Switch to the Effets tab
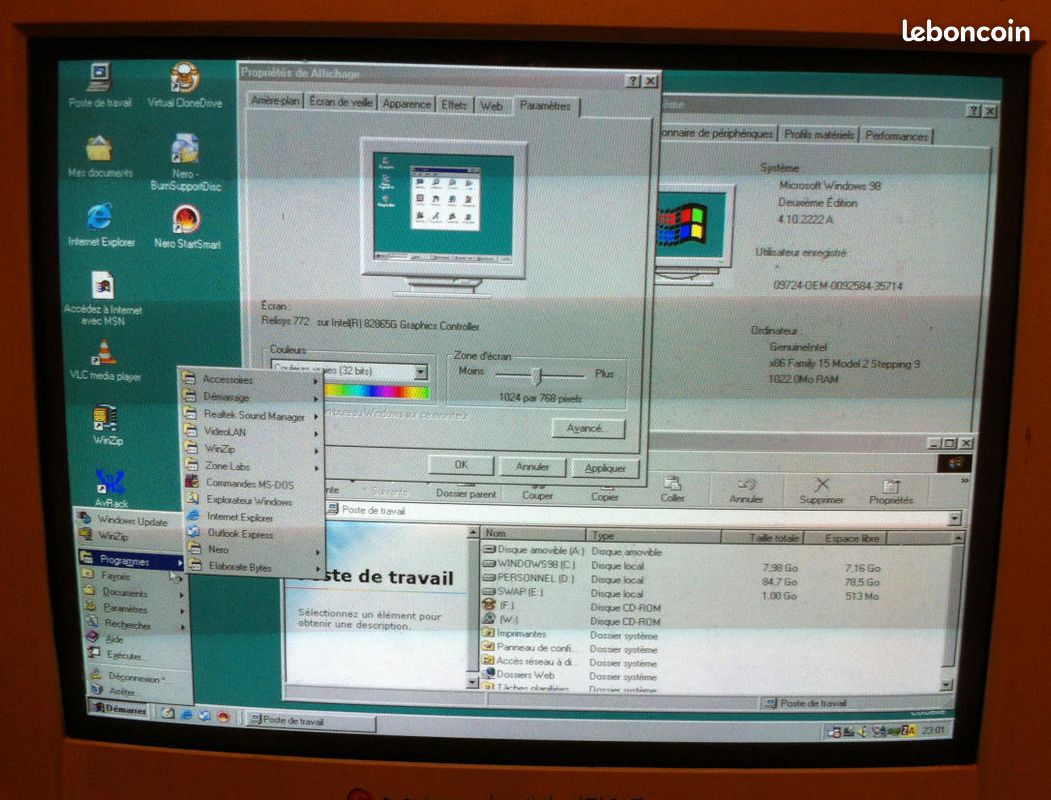 click(x=454, y=105)
